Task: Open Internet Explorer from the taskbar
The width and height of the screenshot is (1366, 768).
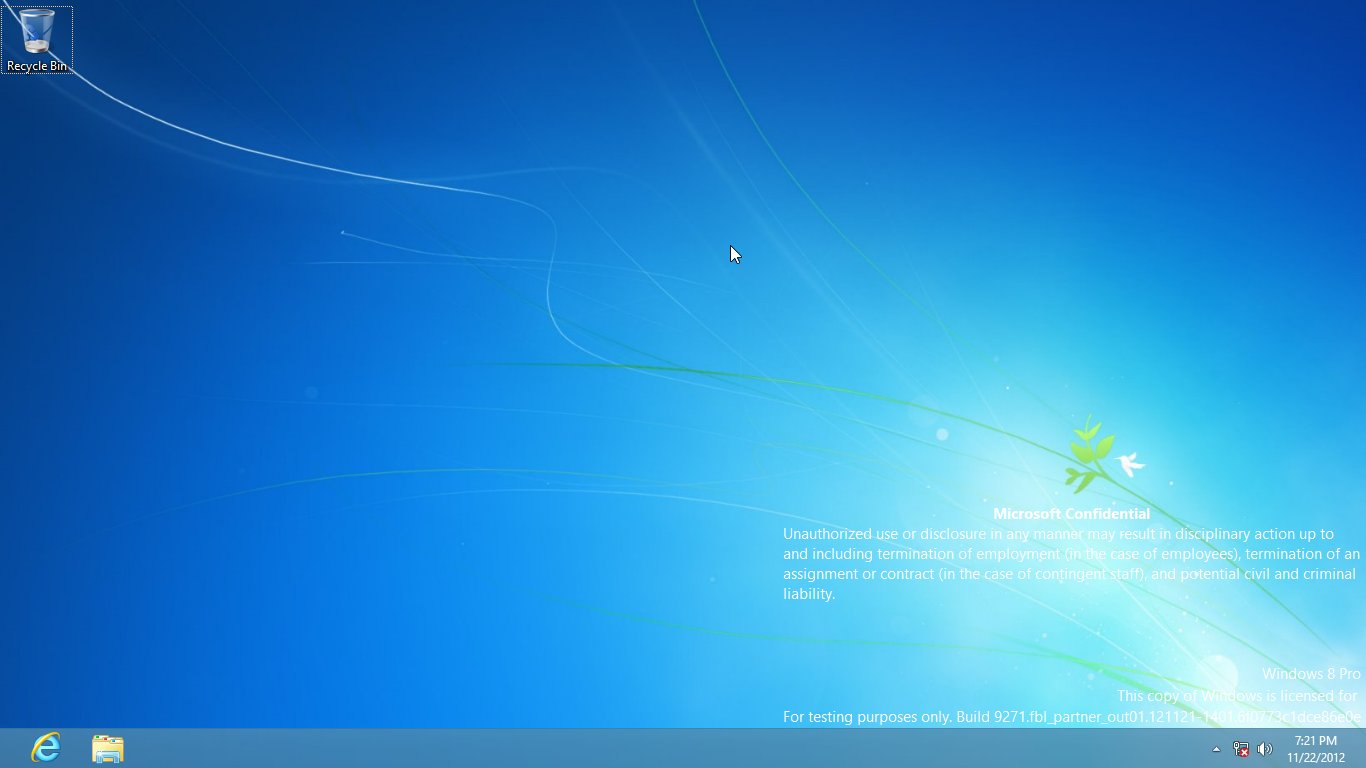Action: pos(46,748)
